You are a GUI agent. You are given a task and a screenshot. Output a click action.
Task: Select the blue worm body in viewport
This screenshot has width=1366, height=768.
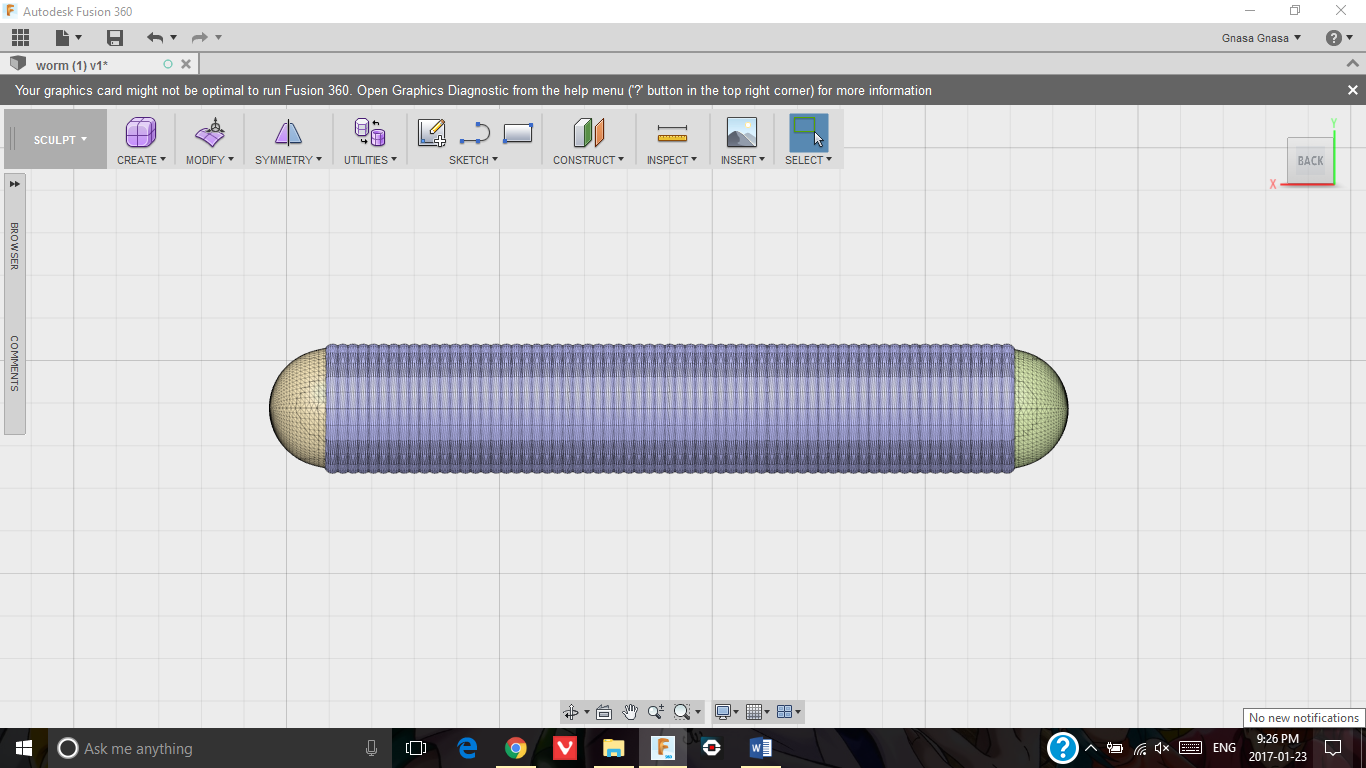pos(670,408)
